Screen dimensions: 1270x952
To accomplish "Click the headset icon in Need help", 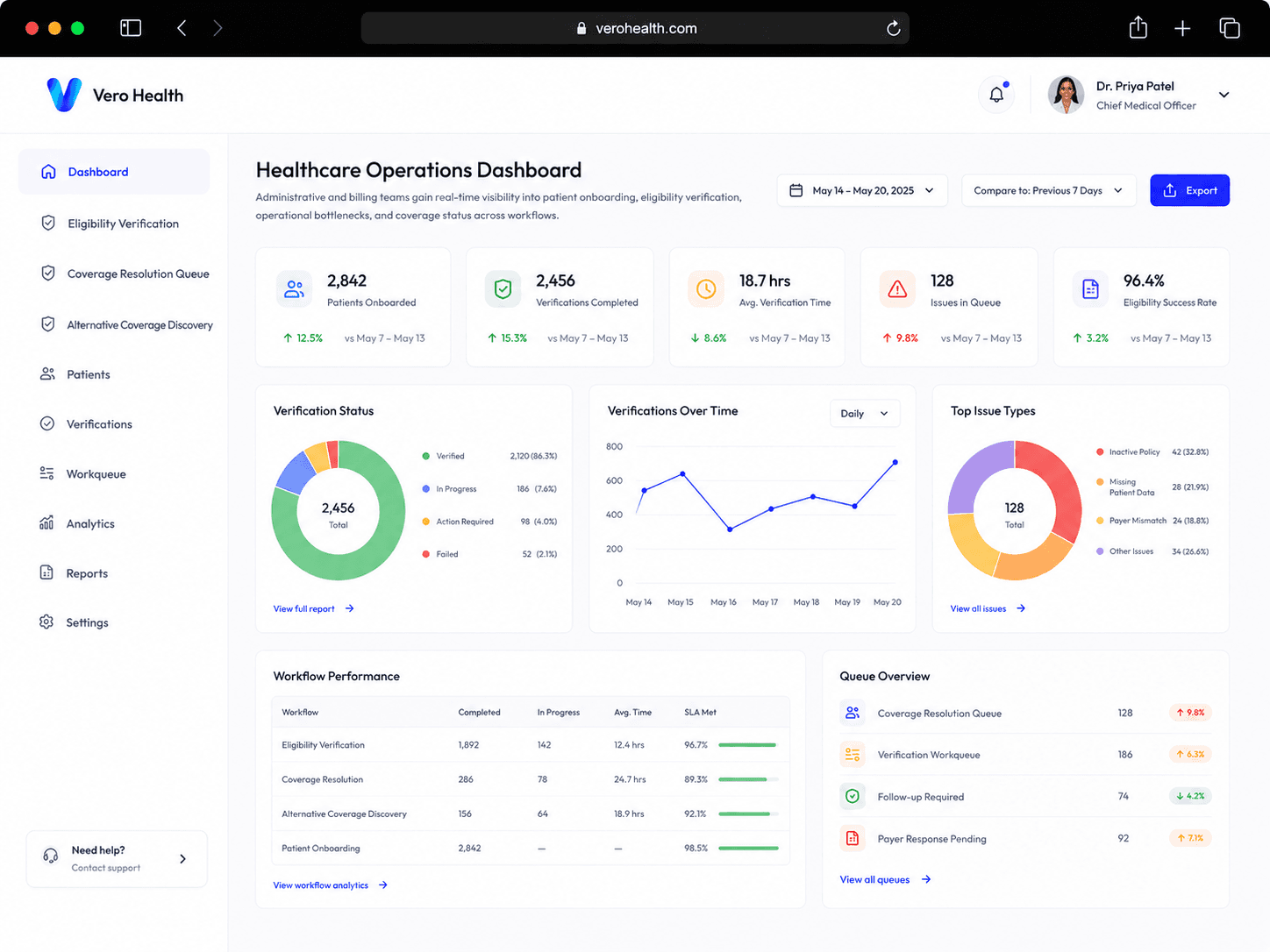I will point(51,856).
